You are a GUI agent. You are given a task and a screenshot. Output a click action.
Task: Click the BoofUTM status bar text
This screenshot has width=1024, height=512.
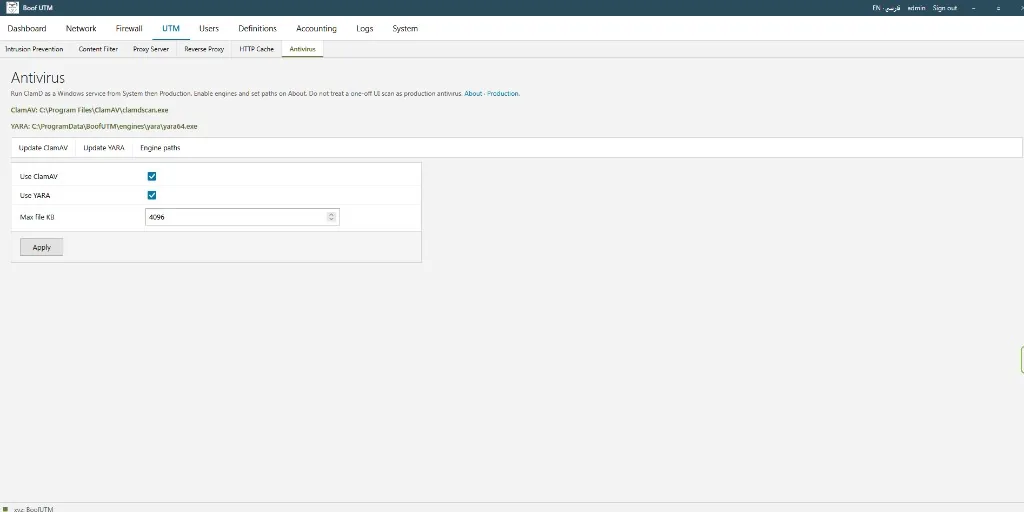[x=33, y=509]
